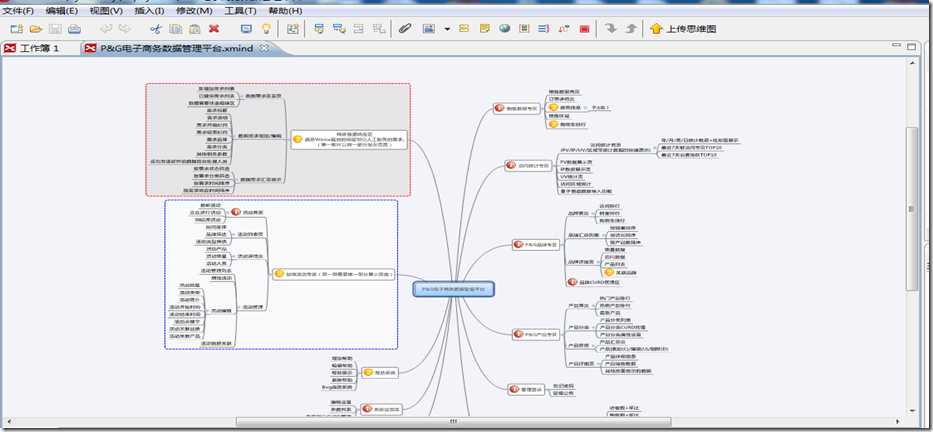The height and width of the screenshot is (432, 933).
Task: Click the paste clipboard icon
Action: pos(195,29)
